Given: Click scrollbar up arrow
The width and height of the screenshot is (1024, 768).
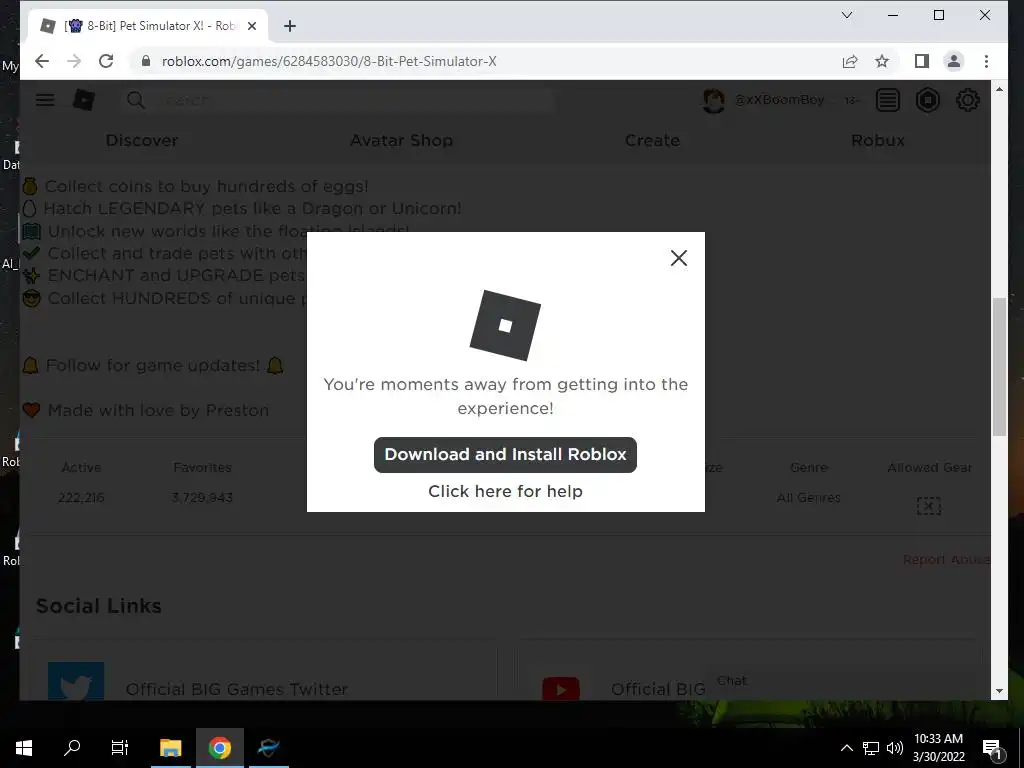Looking at the screenshot, I should (999, 89).
